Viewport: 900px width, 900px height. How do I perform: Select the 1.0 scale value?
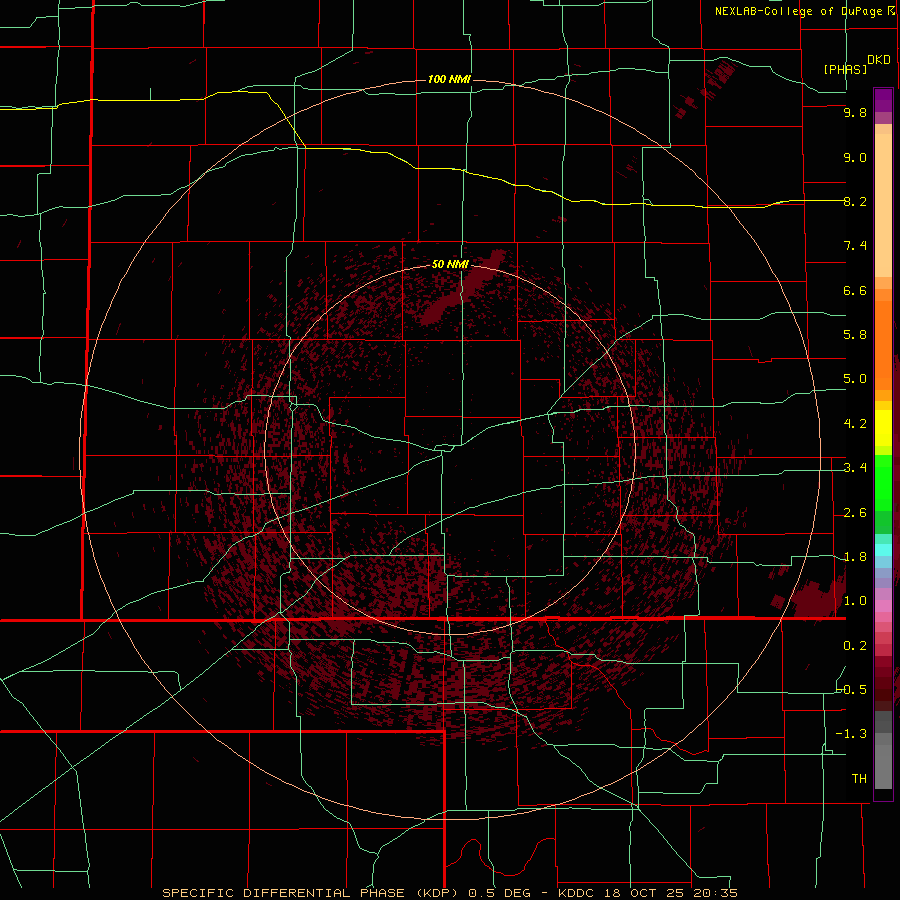(855, 601)
